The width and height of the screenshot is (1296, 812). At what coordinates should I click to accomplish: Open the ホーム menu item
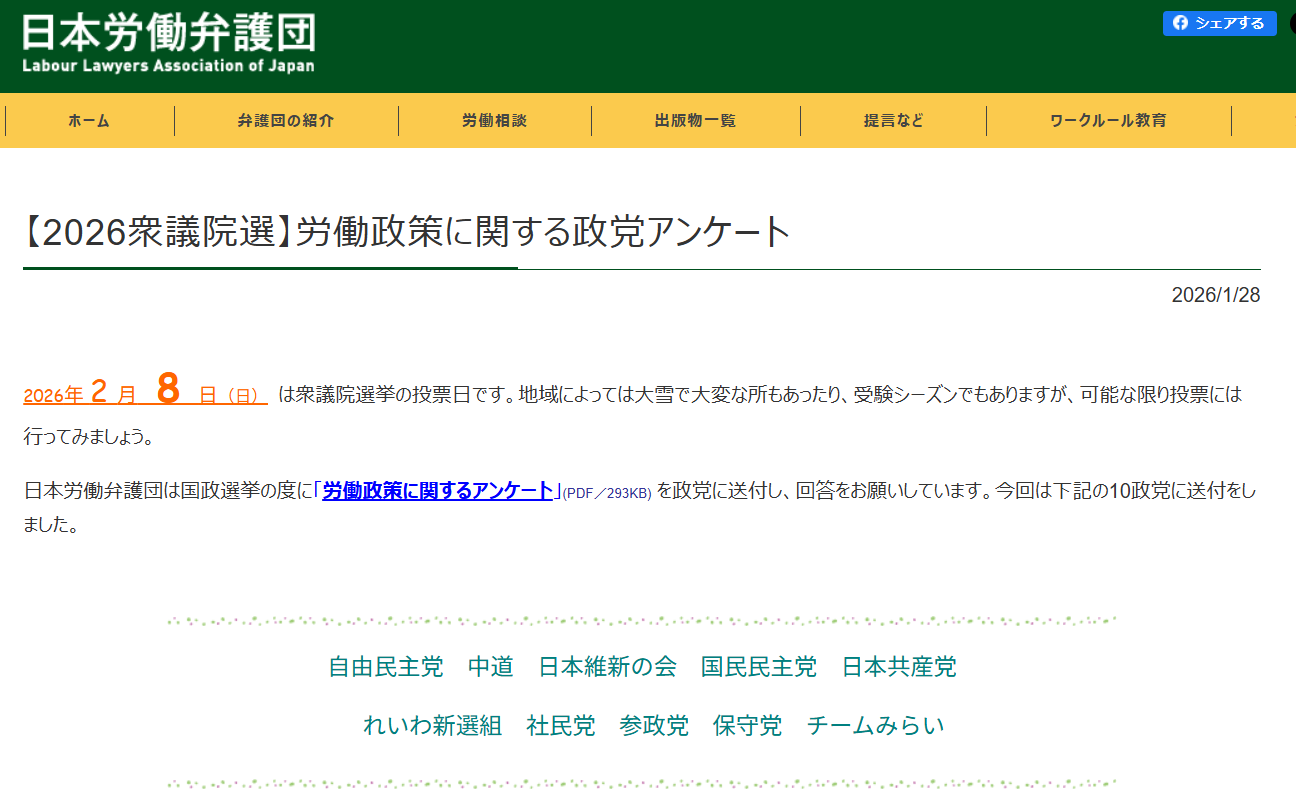tap(89, 121)
